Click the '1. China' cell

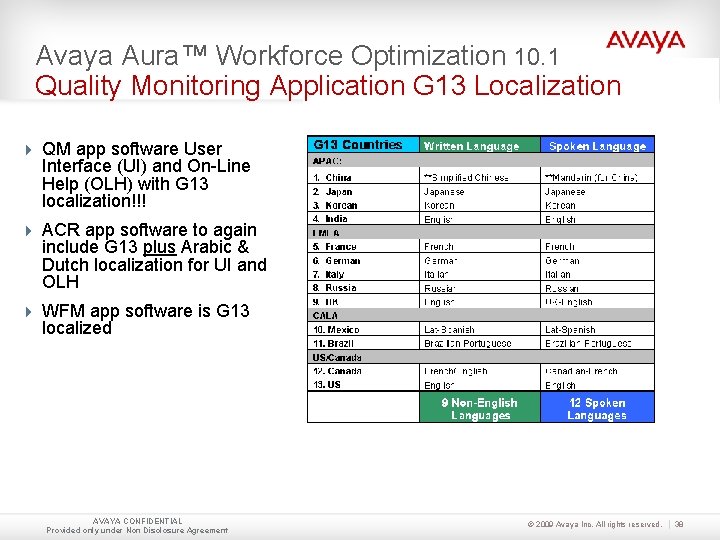(x=363, y=177)
